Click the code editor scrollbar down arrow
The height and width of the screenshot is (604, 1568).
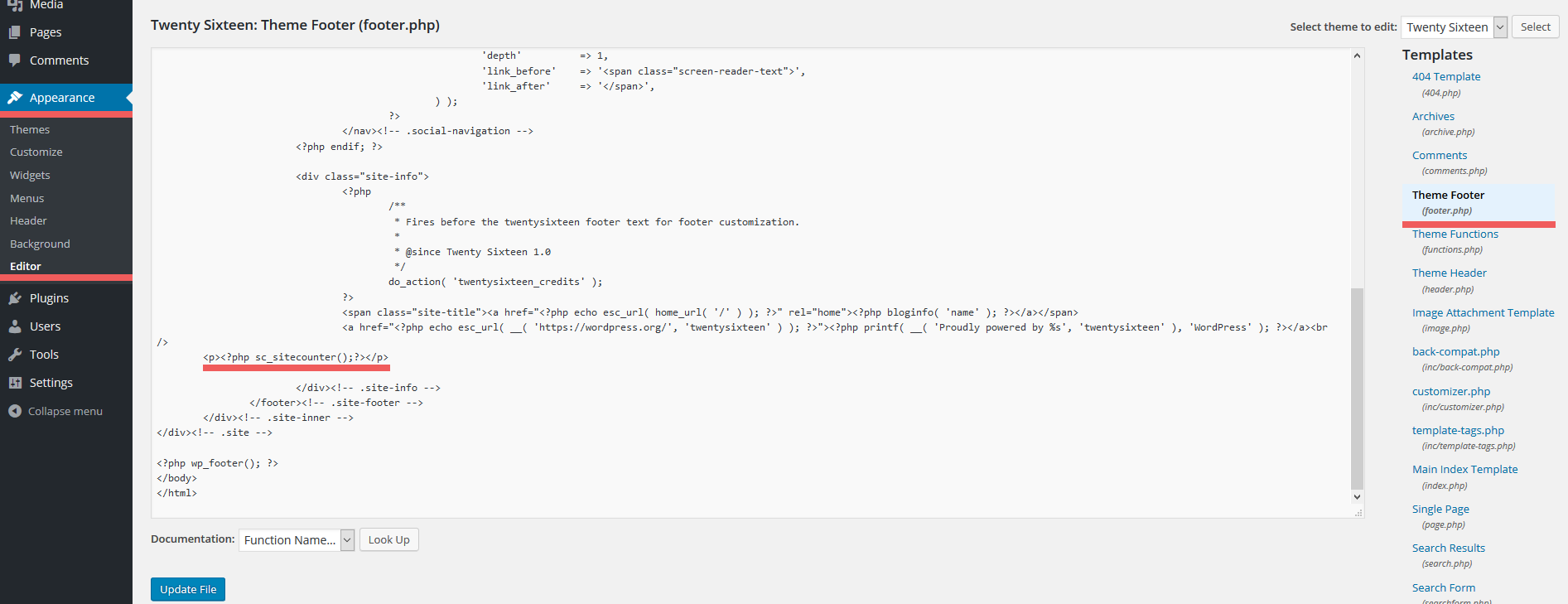[1357, 497]
